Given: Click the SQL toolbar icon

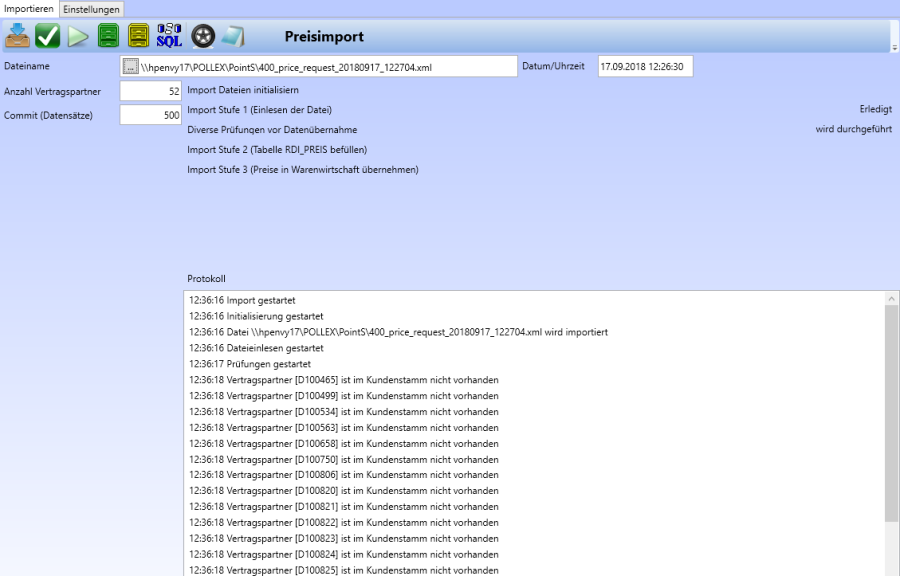Looking at the screenshot, I should [169, 36].
